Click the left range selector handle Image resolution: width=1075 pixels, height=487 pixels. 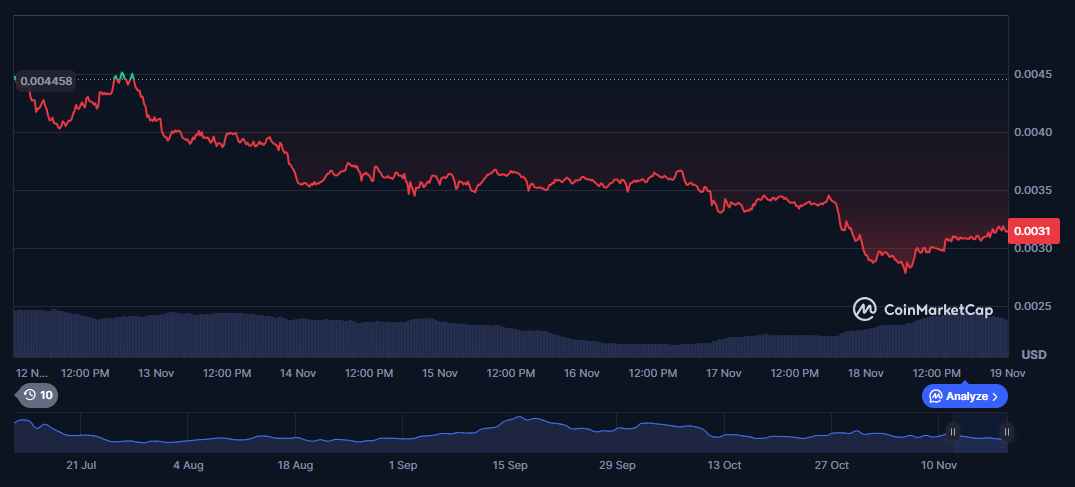tap(953, 432)
